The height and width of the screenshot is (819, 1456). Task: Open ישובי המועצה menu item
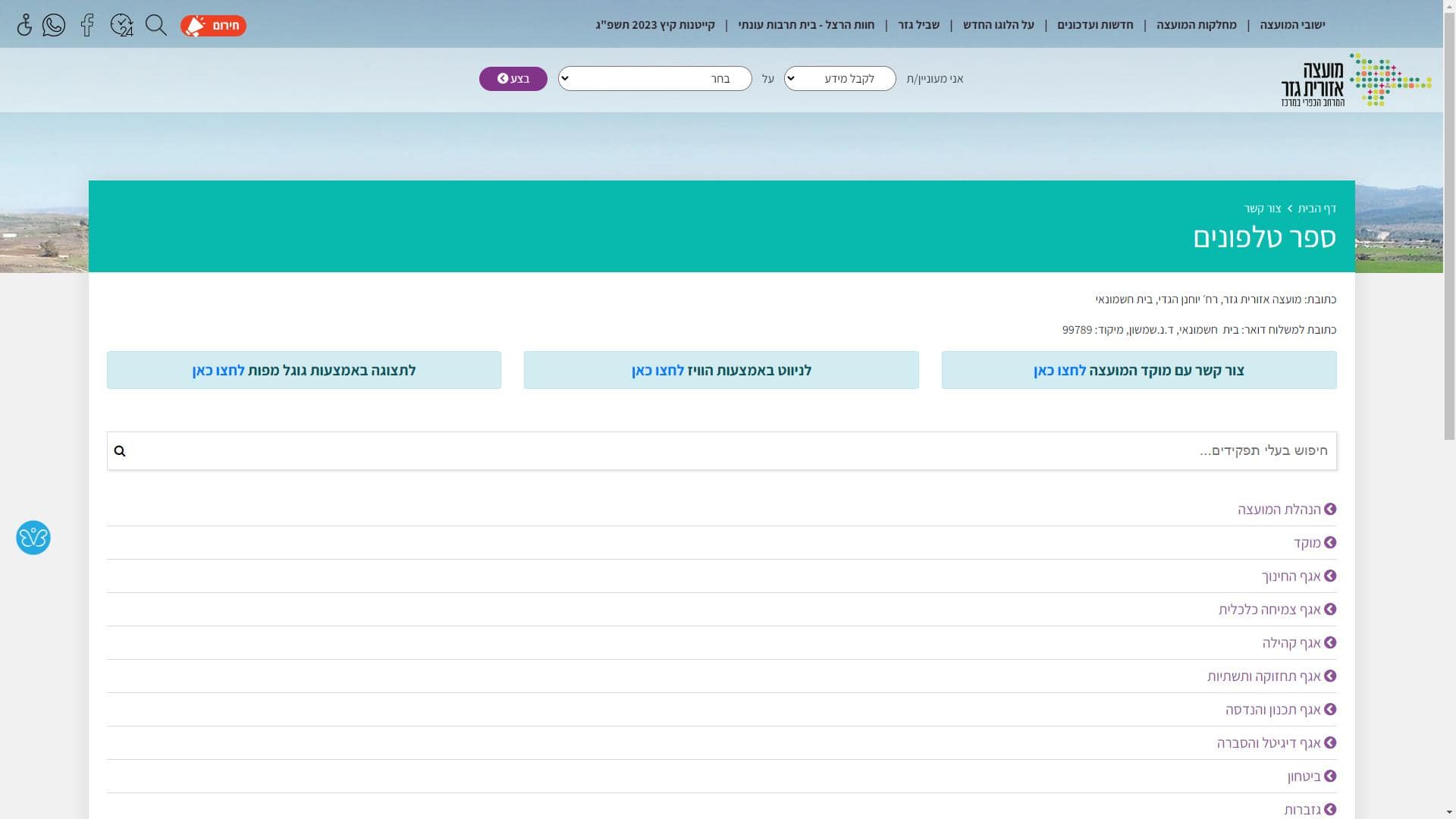click(x=1292, y=25)
